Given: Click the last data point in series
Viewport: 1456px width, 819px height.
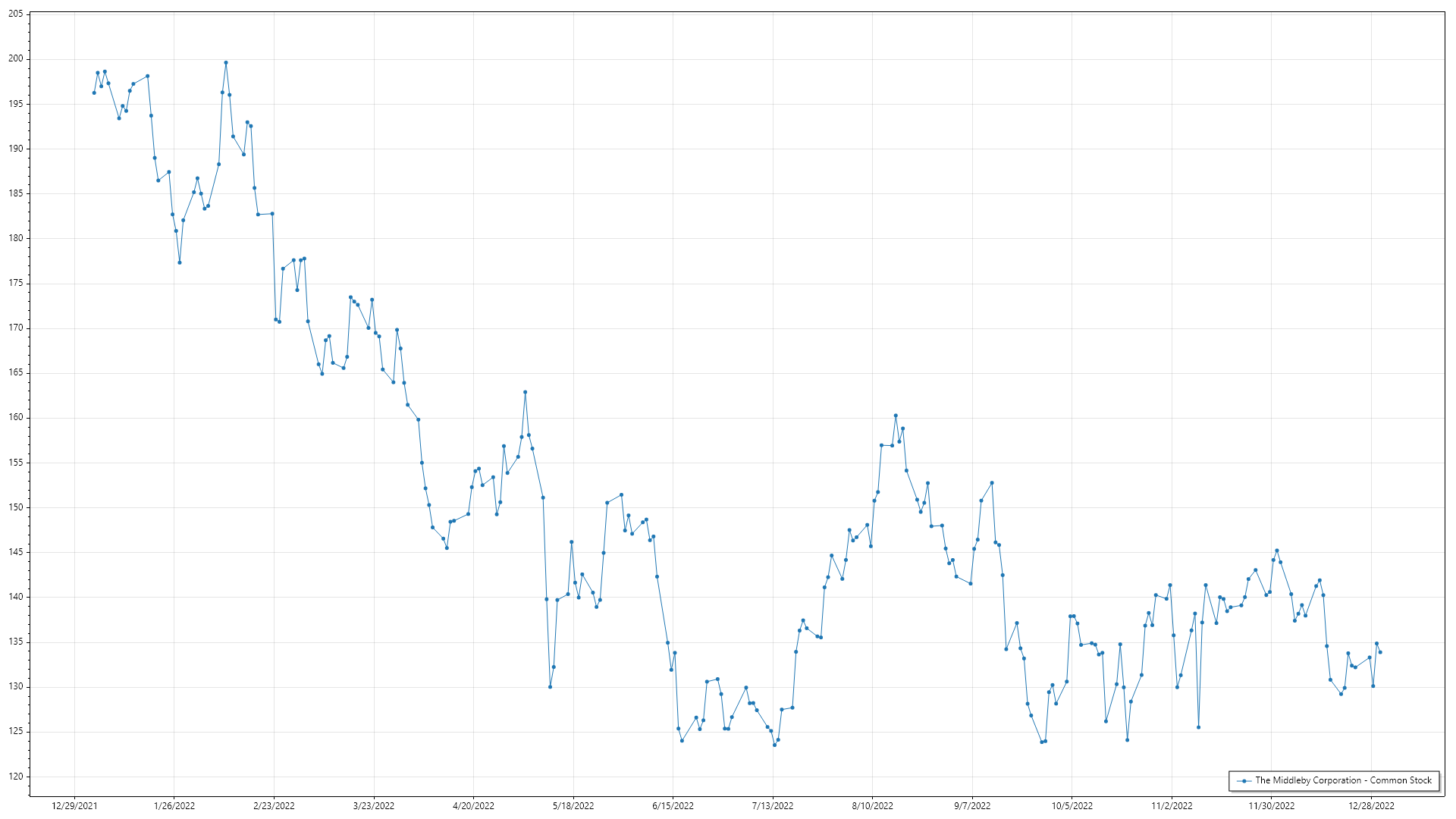Looking at the screenshot, I should 1380,652.
